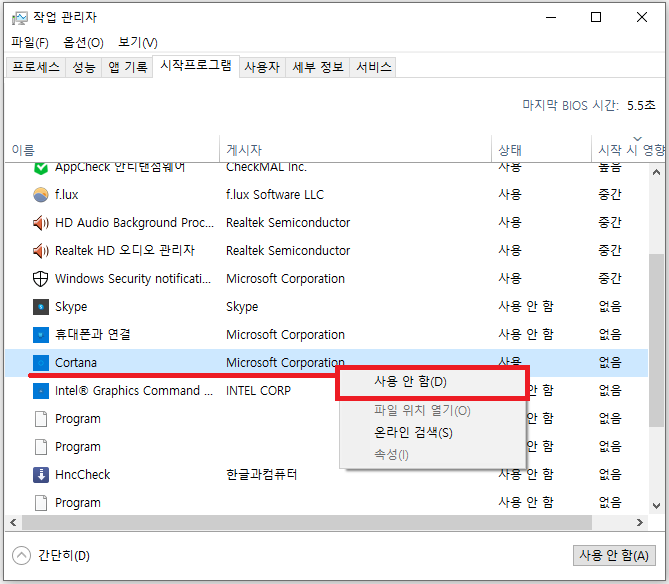Choose 온라인 검색(S) in context menu
Image resolution: width=669 pixels, height=584 pixels.
pos(433,433)
